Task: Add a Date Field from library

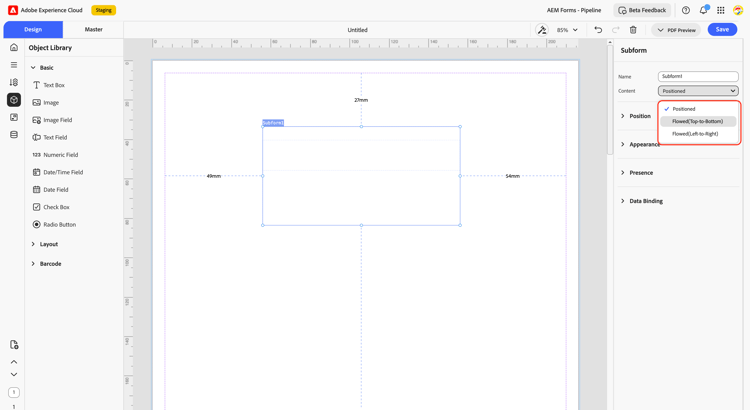Action: pos(50,189)
